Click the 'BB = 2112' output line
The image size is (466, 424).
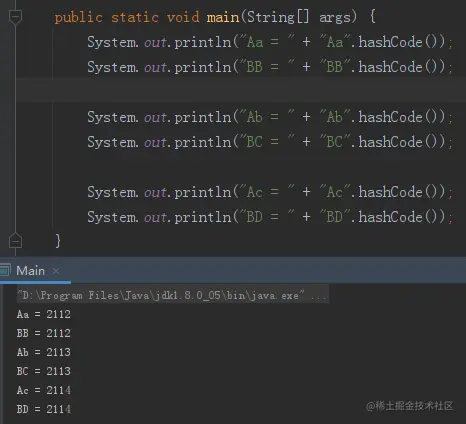click(x=44, y=333)
